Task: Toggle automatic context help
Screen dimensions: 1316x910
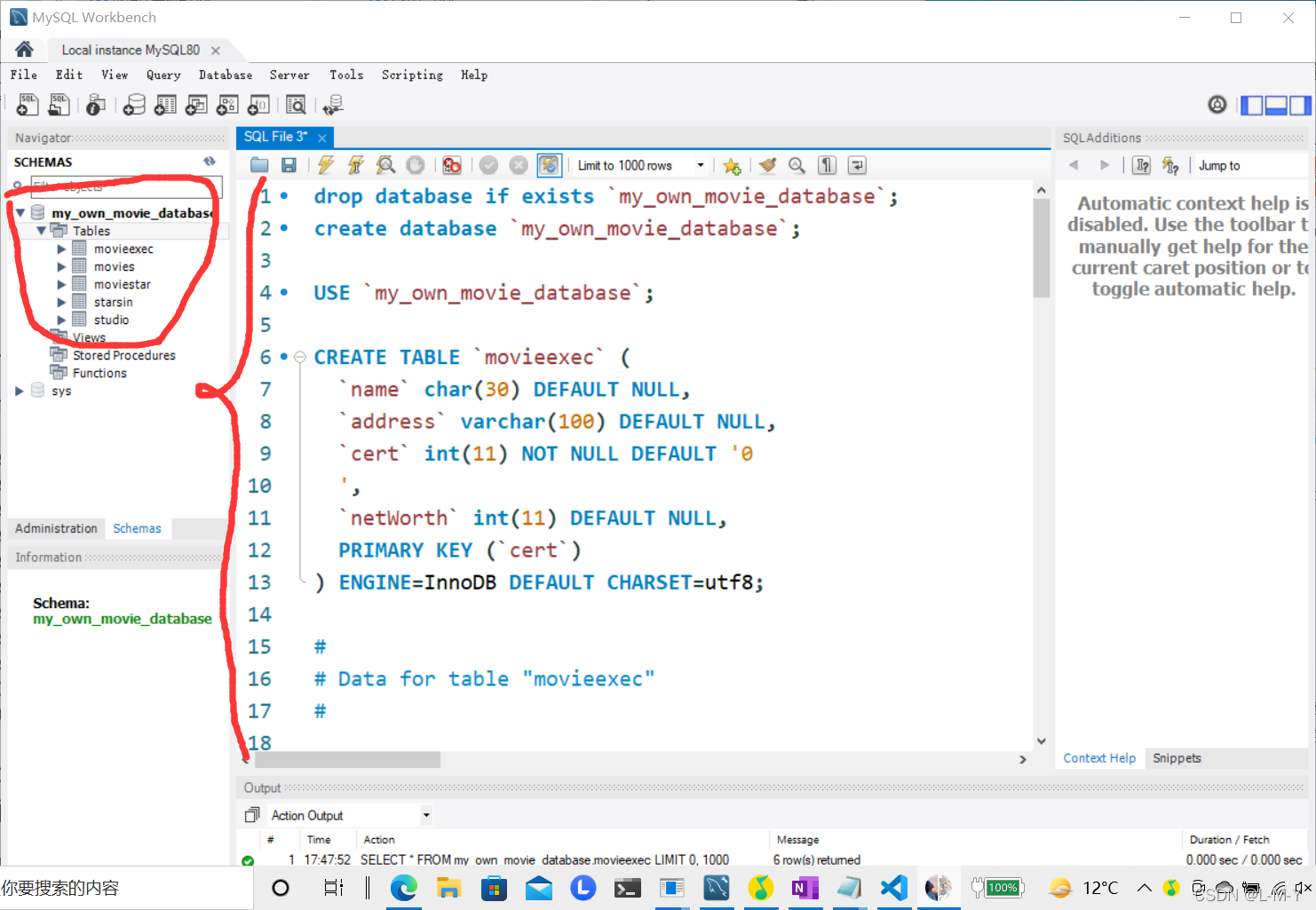Action: pos(1171,165)
